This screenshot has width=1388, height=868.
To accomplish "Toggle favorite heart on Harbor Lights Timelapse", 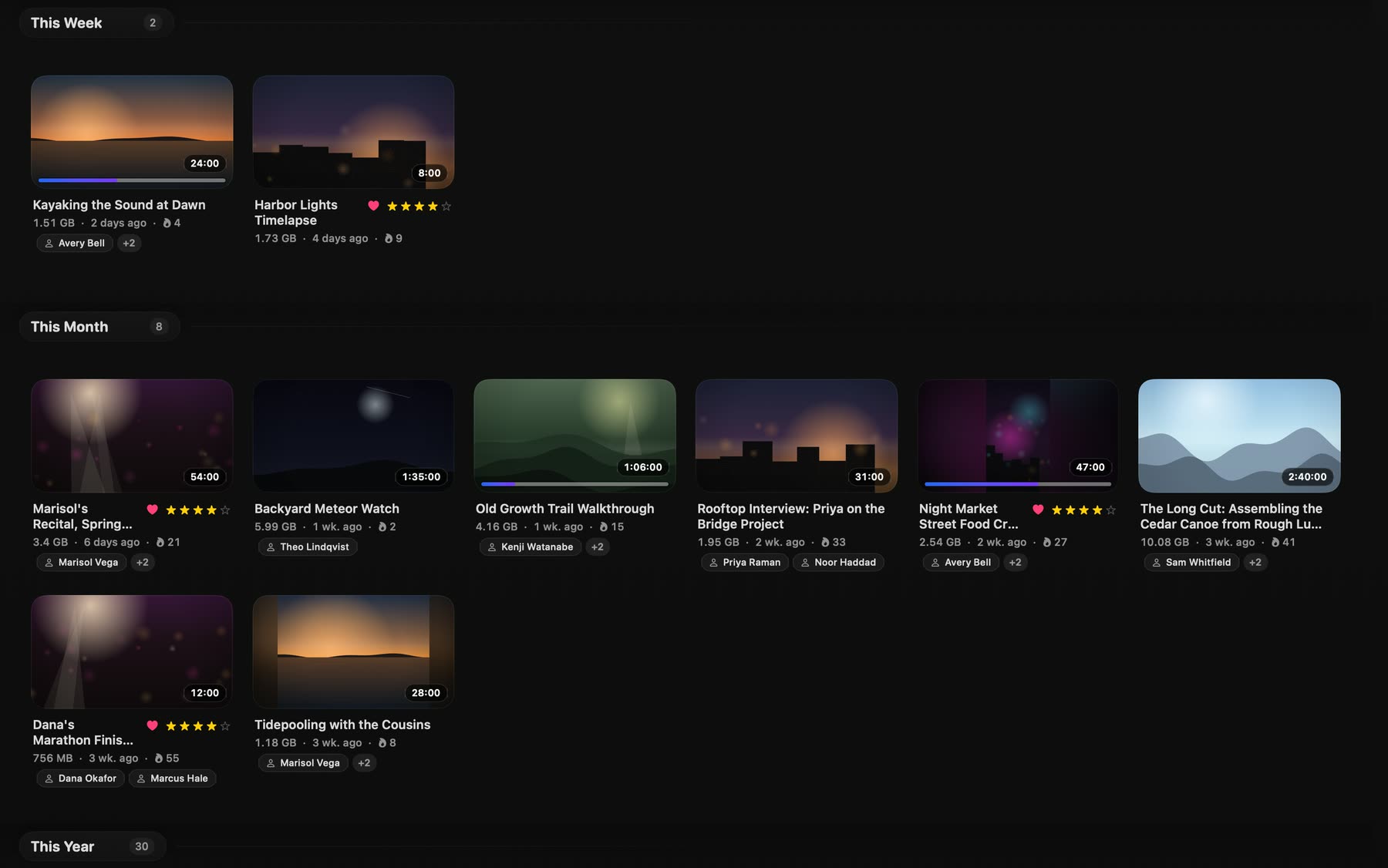I will coord(373,206).
